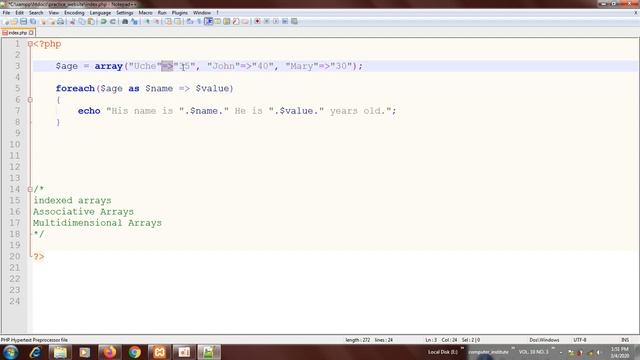Open the File menu
This screenshot has height=360, width=640.
[6, 13]
